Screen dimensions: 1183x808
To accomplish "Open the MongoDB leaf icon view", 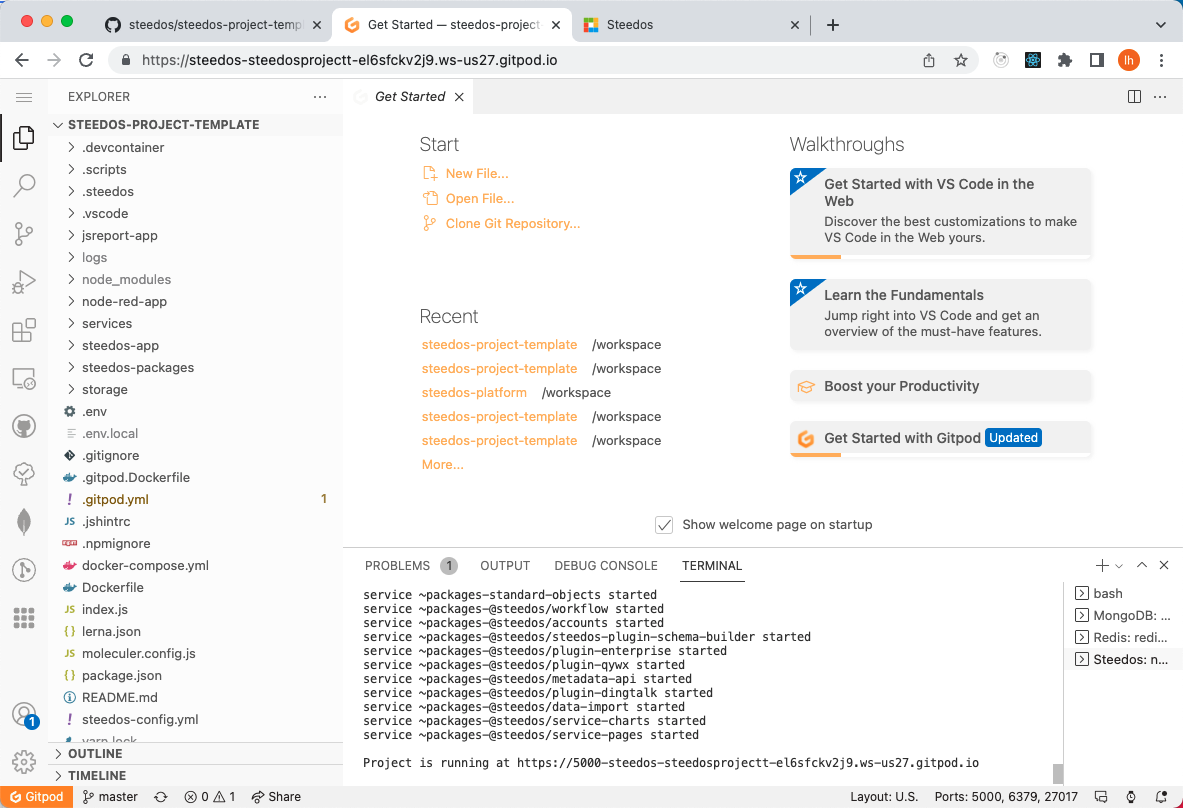I will tap(23, 522).
